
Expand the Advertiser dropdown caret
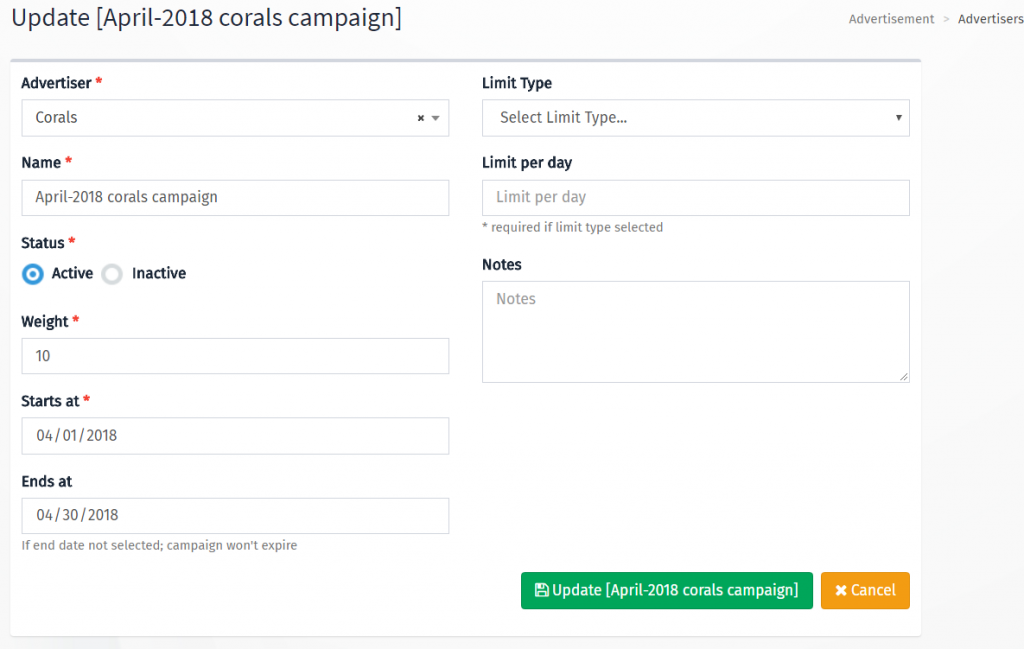[x=434, y=117]
